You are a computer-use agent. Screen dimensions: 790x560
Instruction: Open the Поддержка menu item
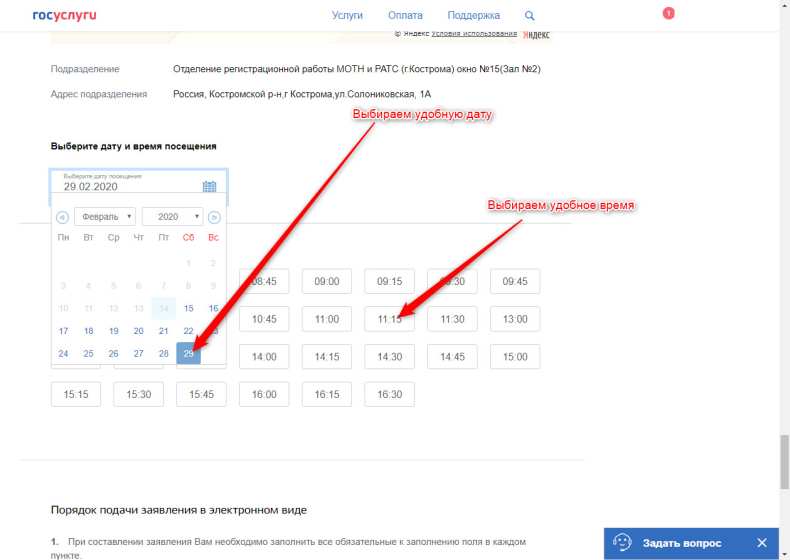pyautogui.click(x=473, y=16)
